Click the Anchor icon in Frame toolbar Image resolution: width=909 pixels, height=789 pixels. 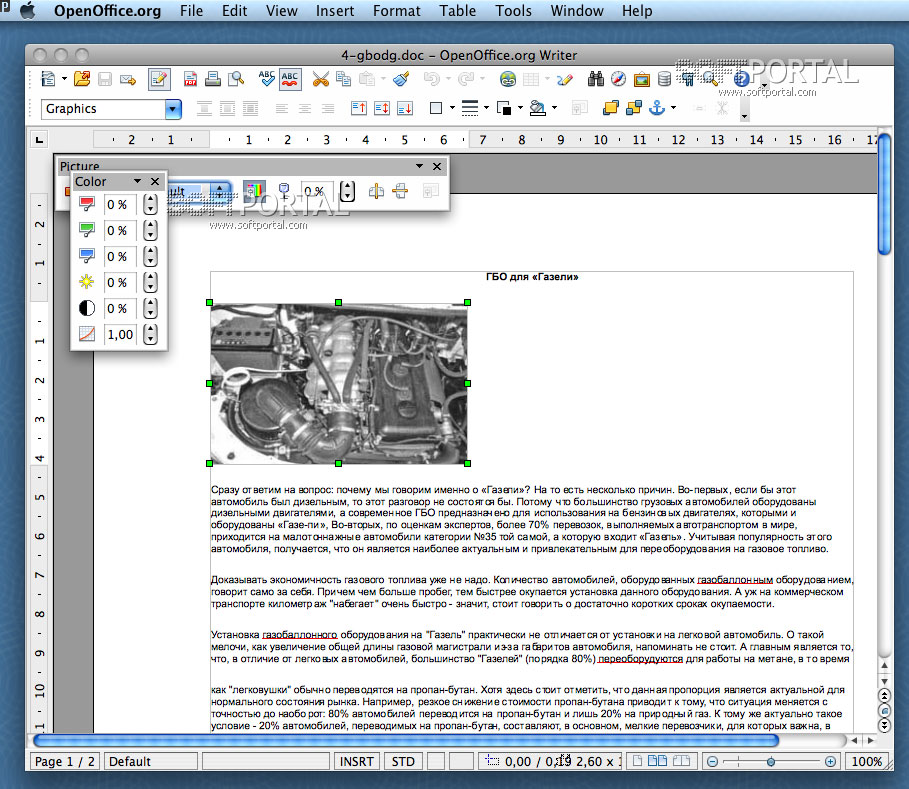coord(657,108)
